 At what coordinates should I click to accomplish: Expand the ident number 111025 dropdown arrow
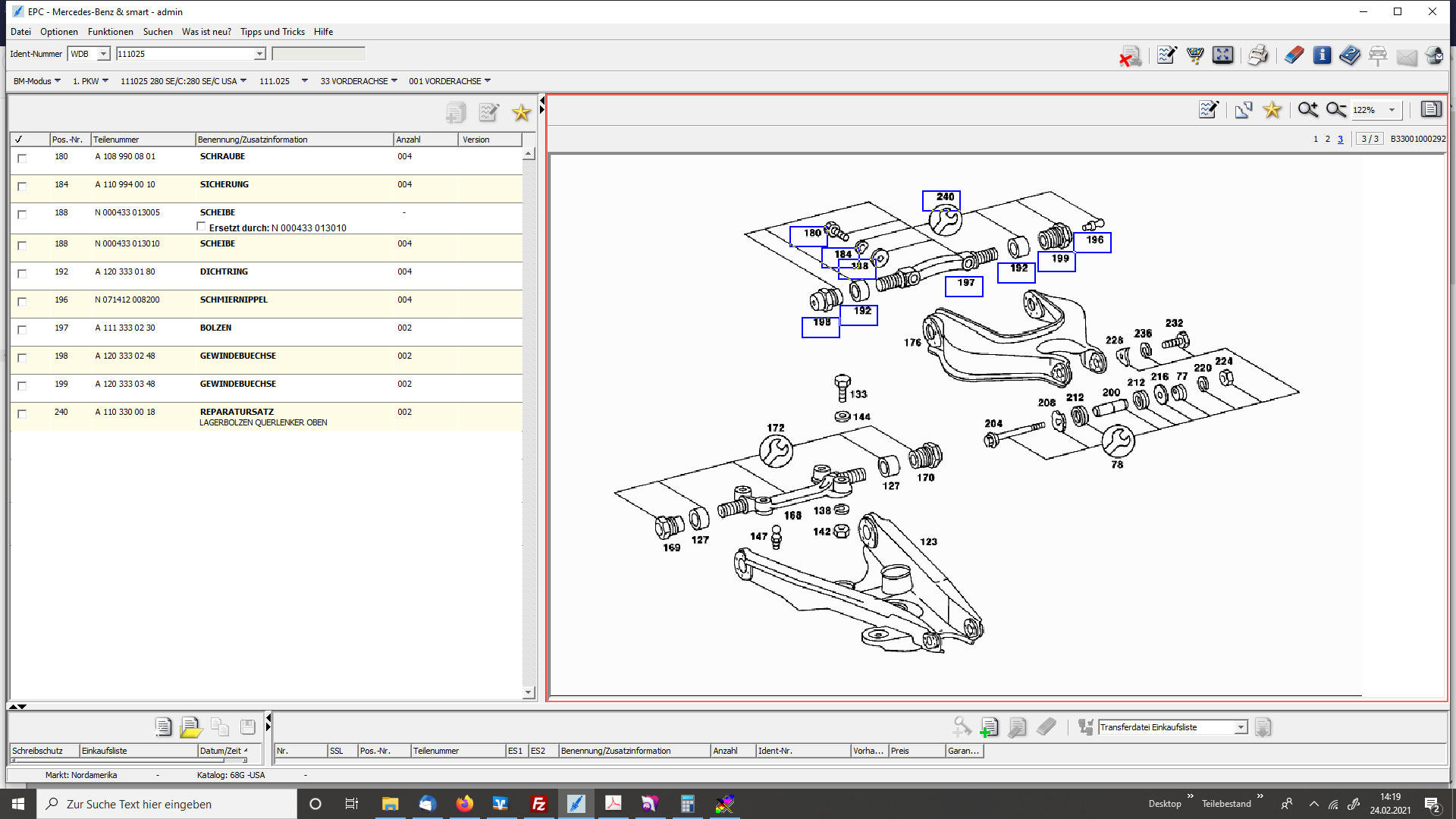(259, 54)
